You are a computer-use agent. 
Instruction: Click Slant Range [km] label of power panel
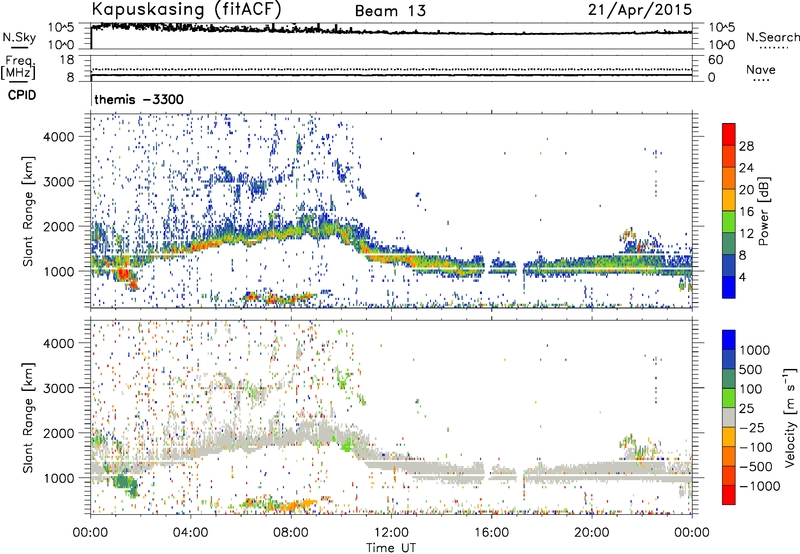pos(28,211)
